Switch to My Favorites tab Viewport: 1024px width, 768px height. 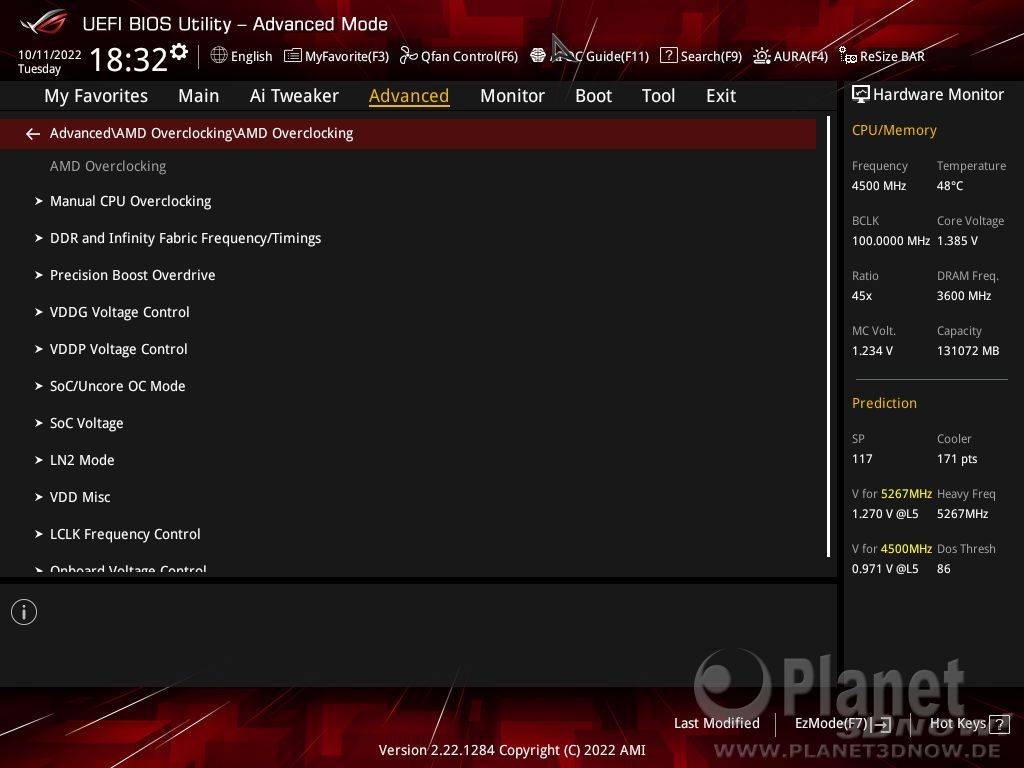click(x=96, y=96)
